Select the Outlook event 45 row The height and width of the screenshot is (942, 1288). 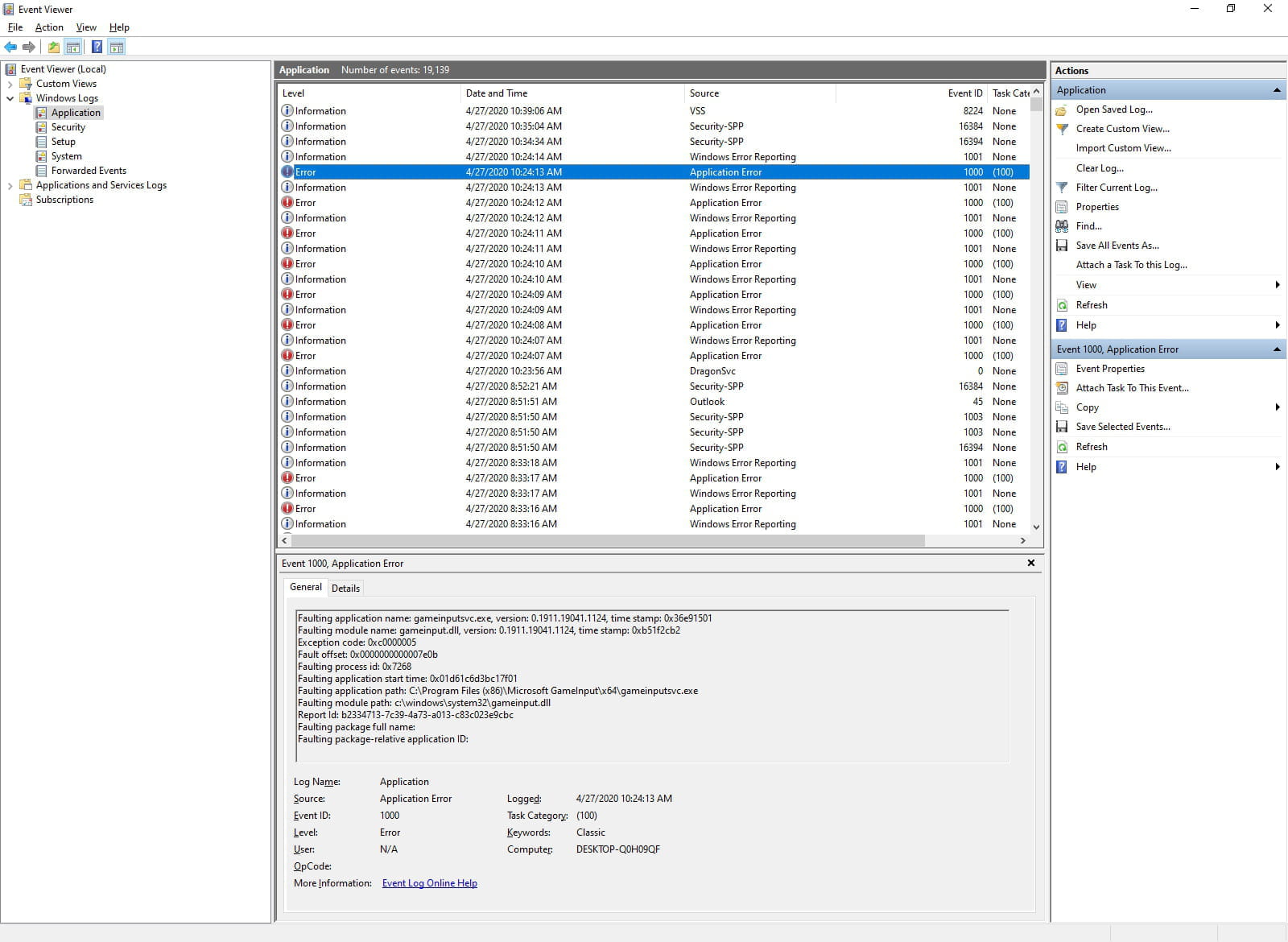pyautogui.click(x=654, y=402)
